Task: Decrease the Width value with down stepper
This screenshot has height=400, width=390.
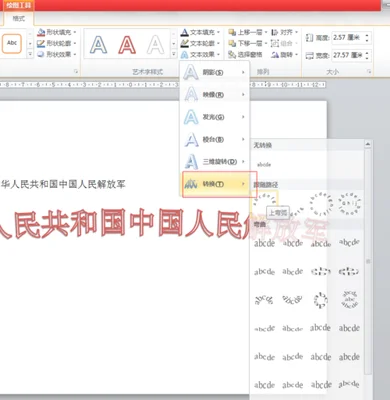Action: tap(367, 58)
